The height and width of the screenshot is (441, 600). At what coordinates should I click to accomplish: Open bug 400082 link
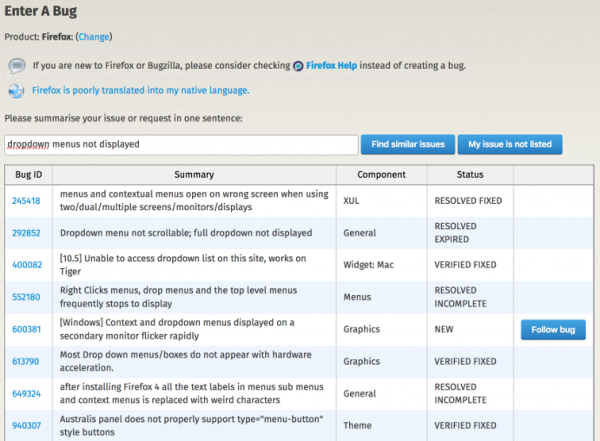27,265
